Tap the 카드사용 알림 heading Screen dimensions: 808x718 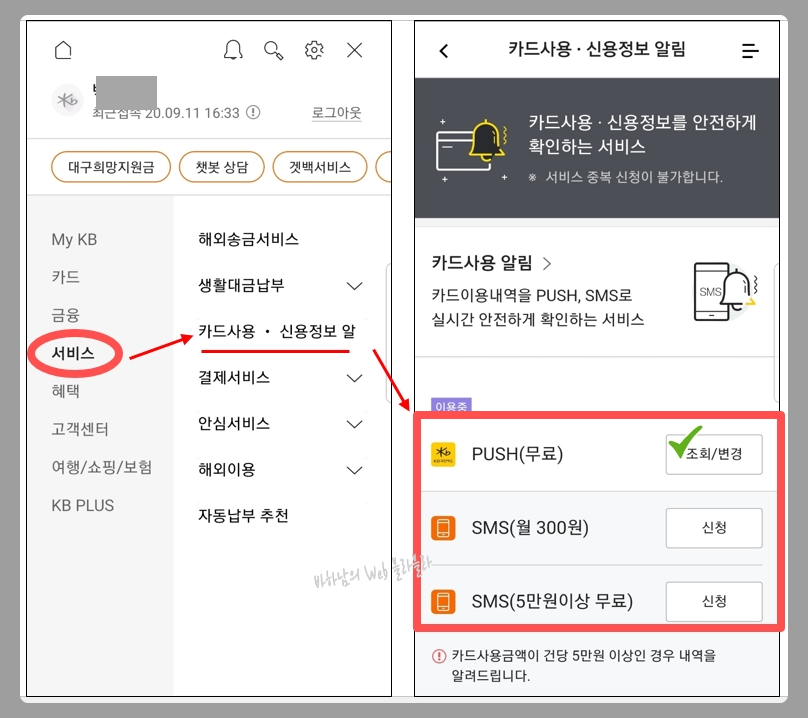click(482, 263)
